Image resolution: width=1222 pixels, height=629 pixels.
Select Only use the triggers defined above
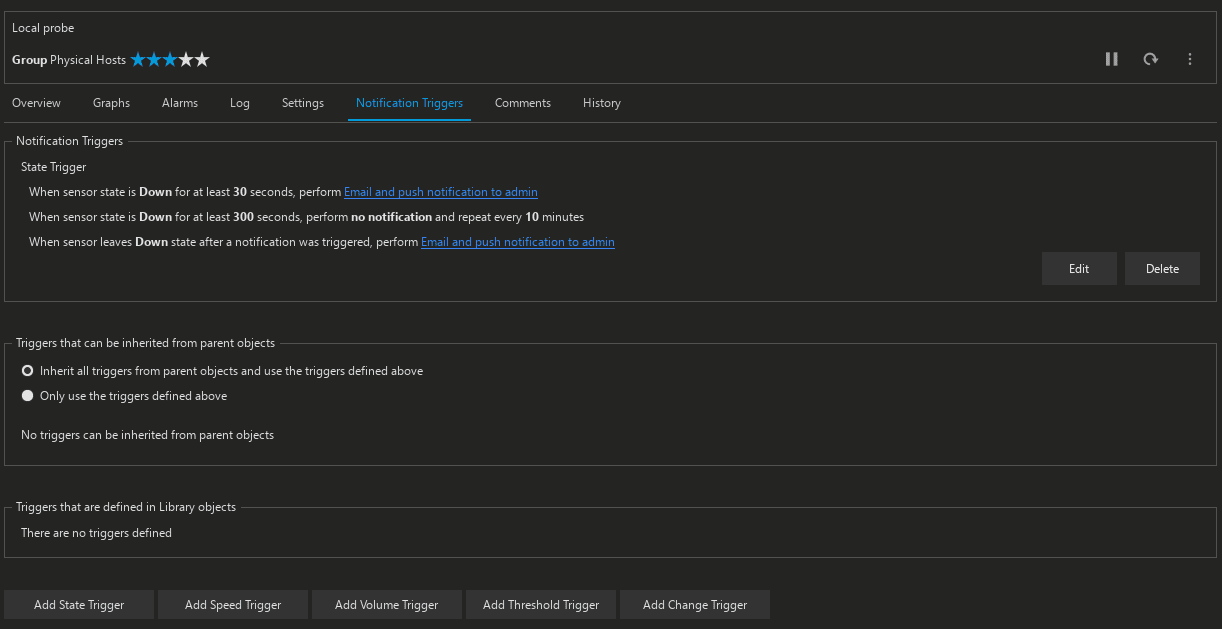tap(28, 396)
